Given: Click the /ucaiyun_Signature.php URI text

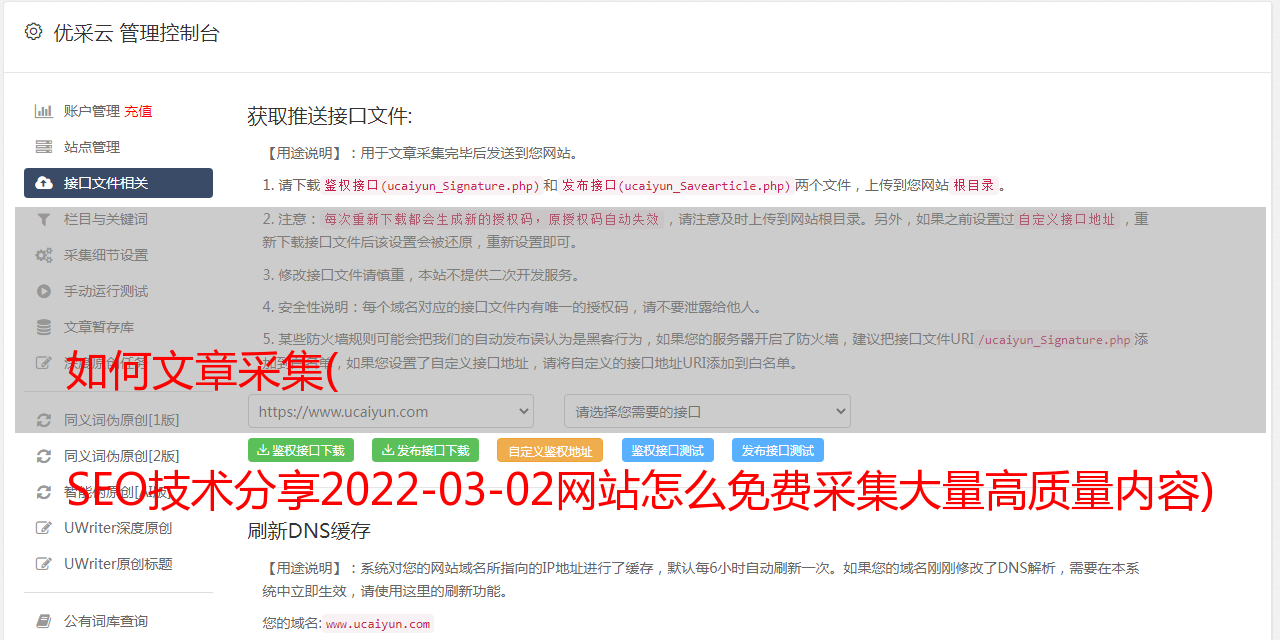Looking at the screenshot, I should coord(1054,340).
